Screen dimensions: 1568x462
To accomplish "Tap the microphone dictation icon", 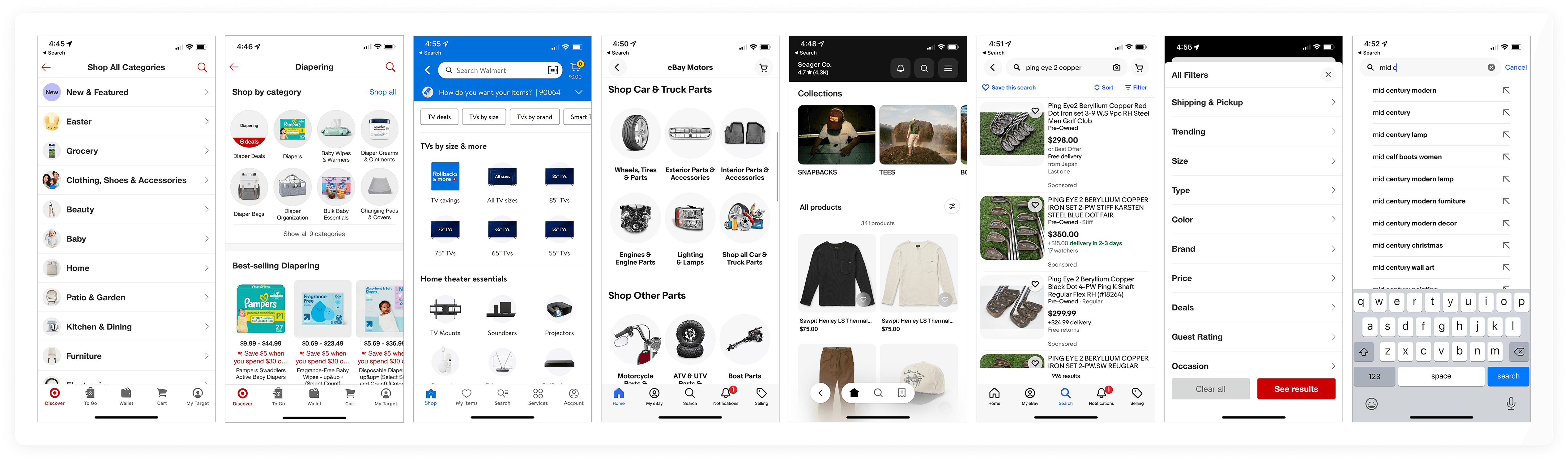I will pyautogui.click(x=1511, y=404).
